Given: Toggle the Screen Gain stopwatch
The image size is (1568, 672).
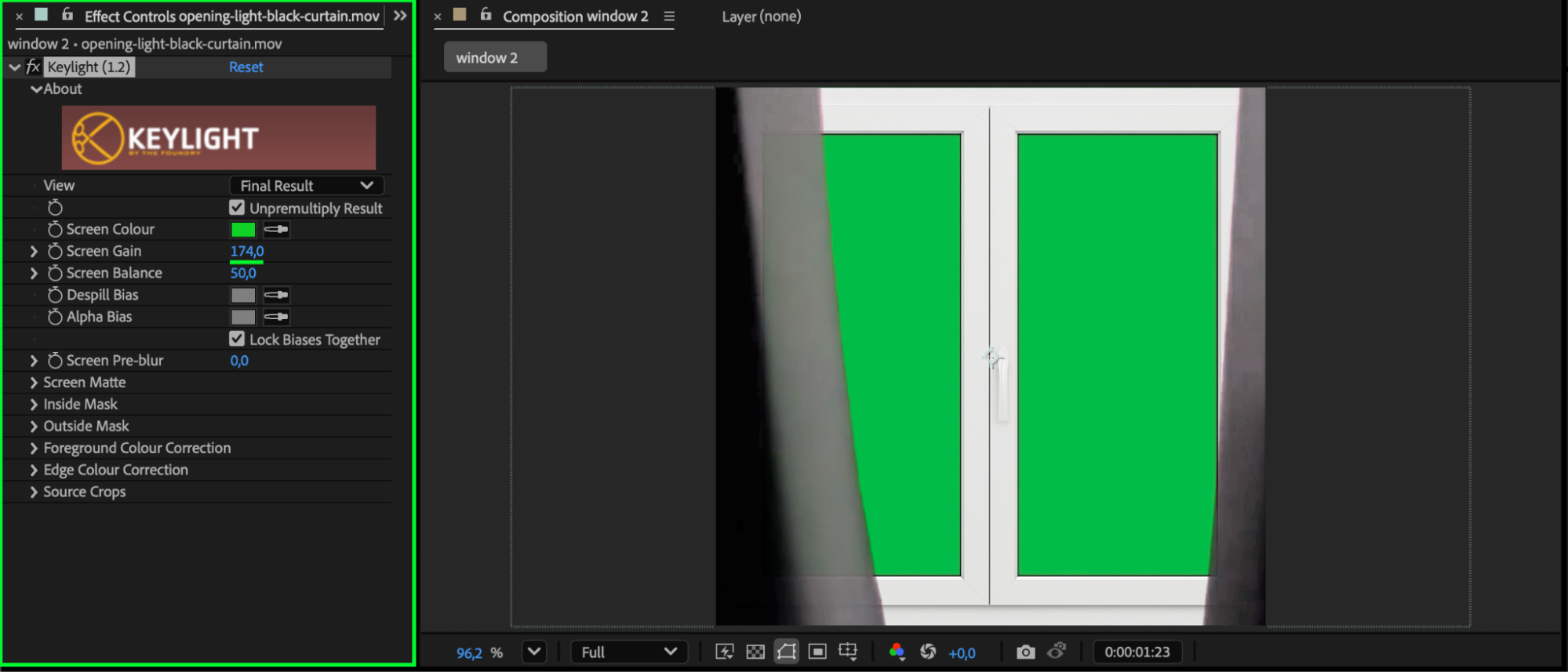Looking at the screenshot, I should pyautogui.click(x=55, y=251).
